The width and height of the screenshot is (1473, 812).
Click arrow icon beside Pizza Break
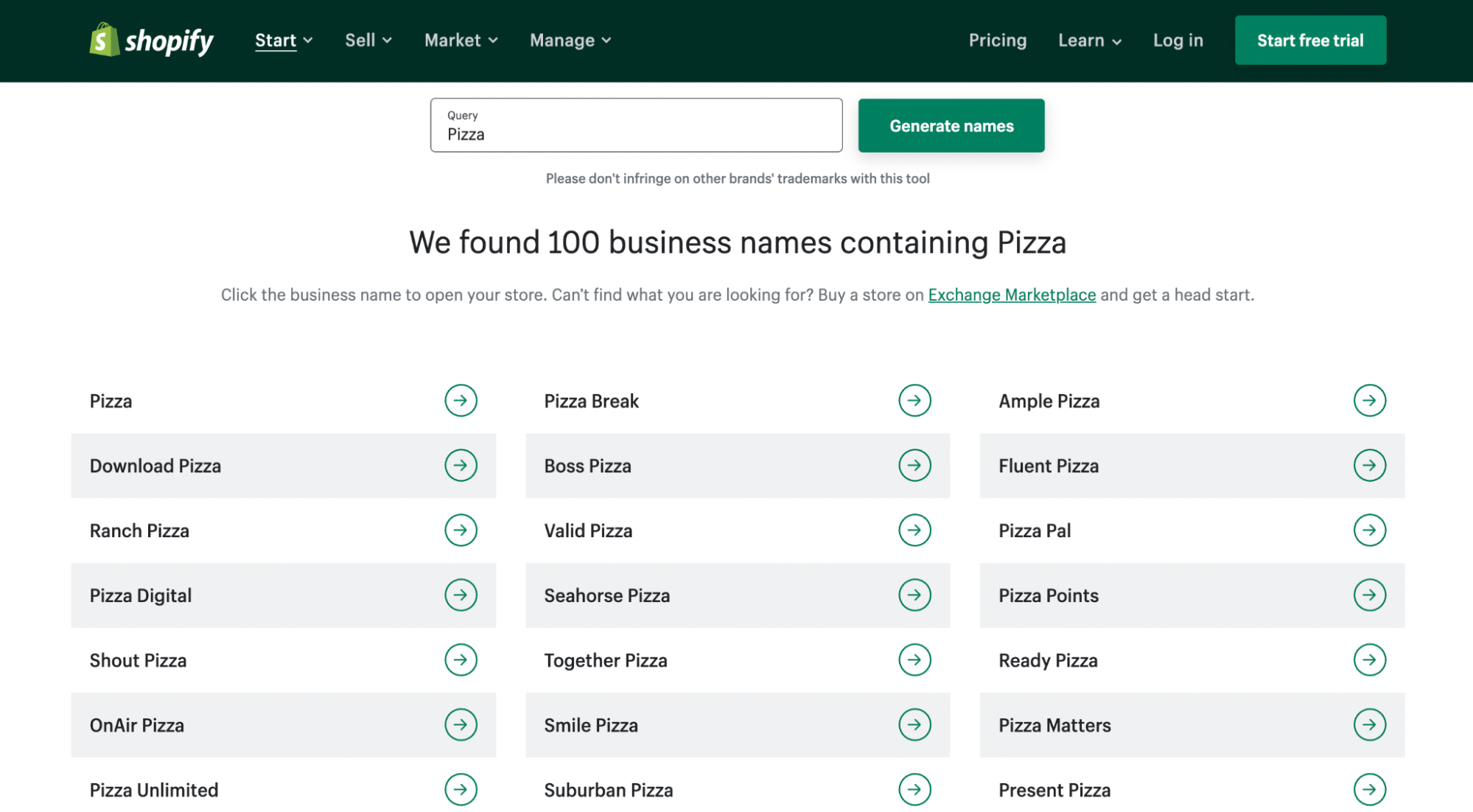click(914, 401)
